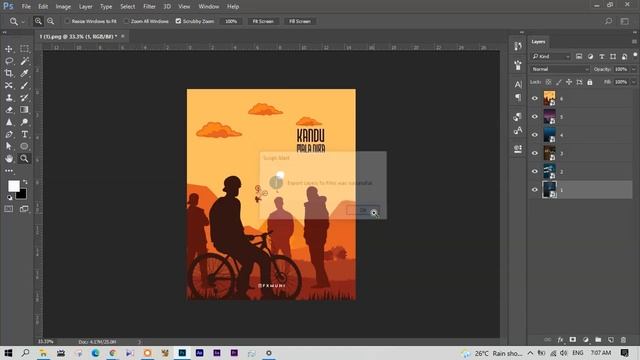Switch to the Layers panel tab
Image resolution: width=640 pixels, height=360 pixels.
pos(538,42)
